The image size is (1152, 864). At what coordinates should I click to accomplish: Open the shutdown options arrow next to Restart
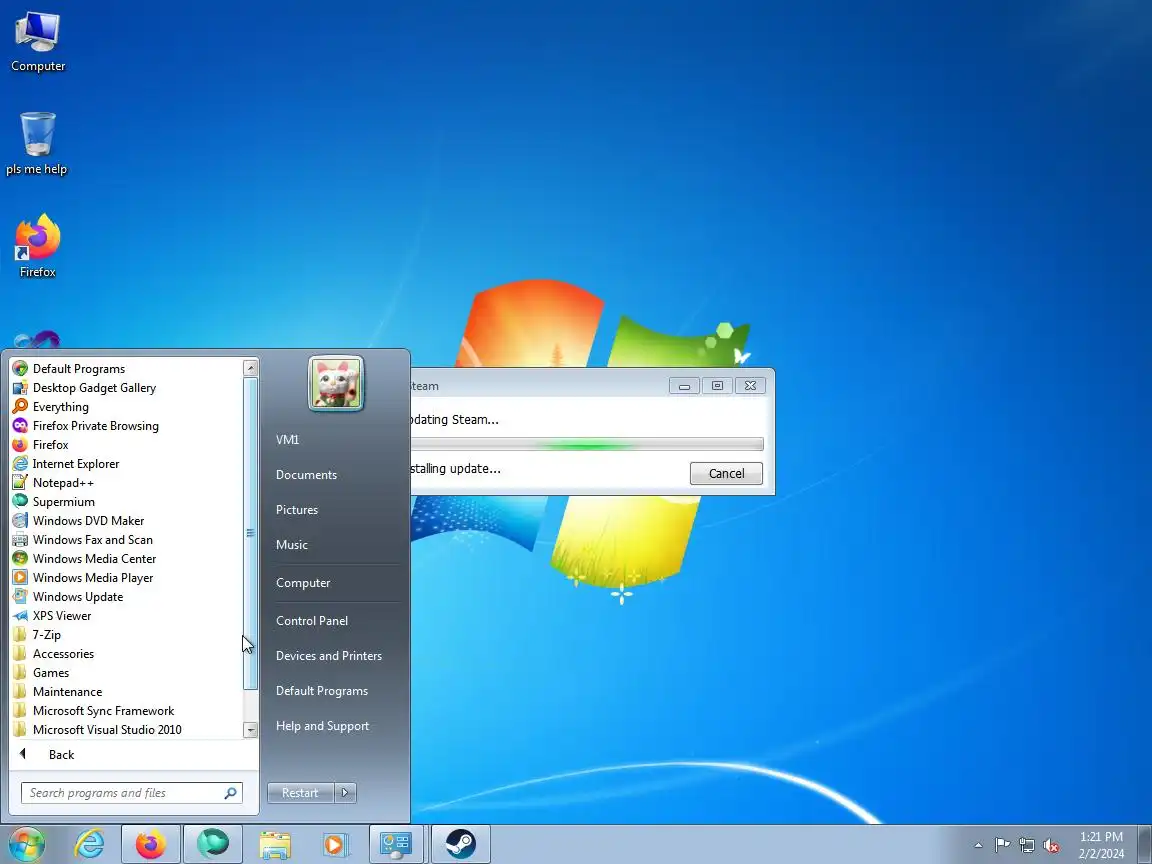click(345, 793)
